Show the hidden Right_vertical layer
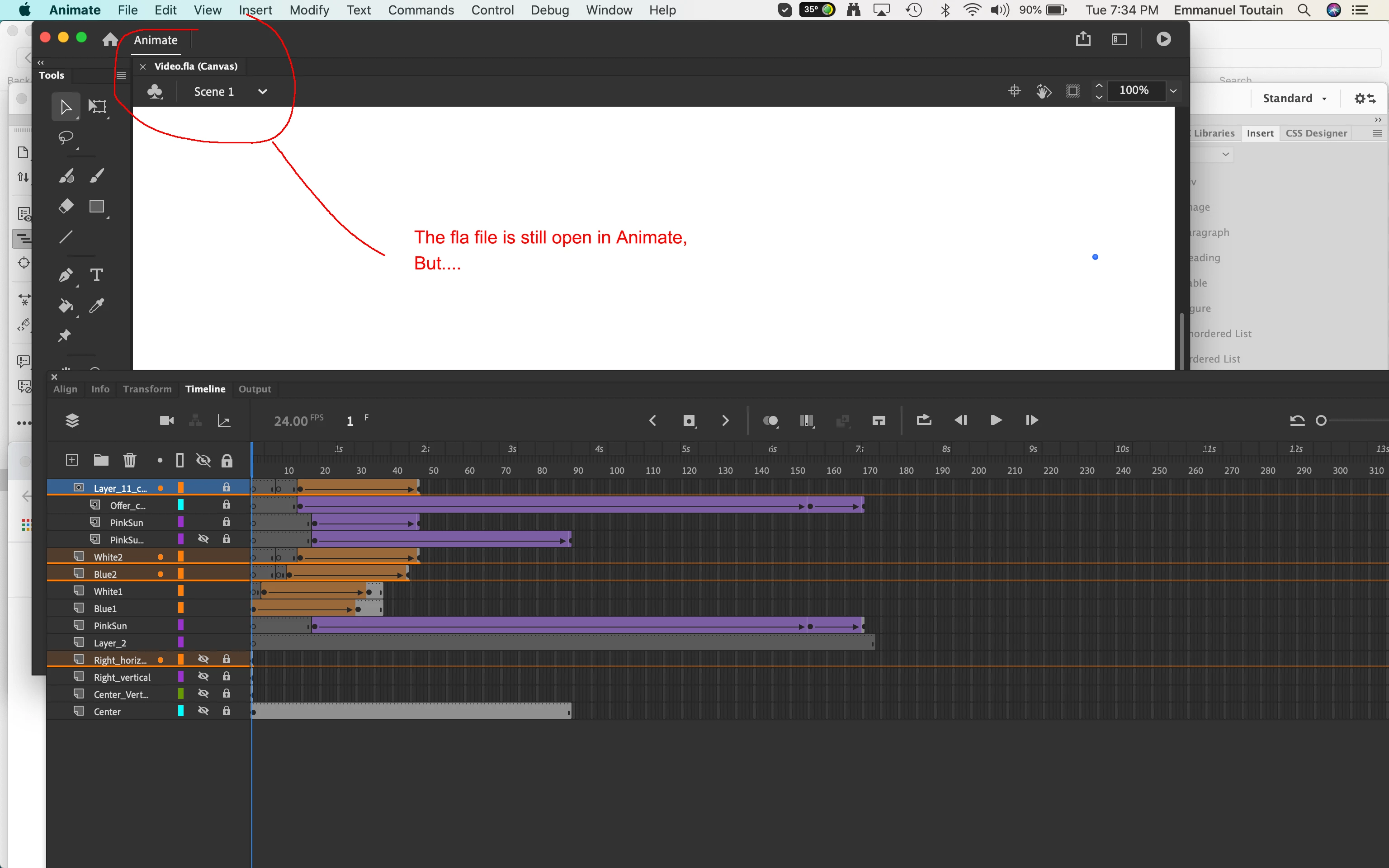Image resolution: width=1389 pixels, height=868 pixels. pos(203,677)
